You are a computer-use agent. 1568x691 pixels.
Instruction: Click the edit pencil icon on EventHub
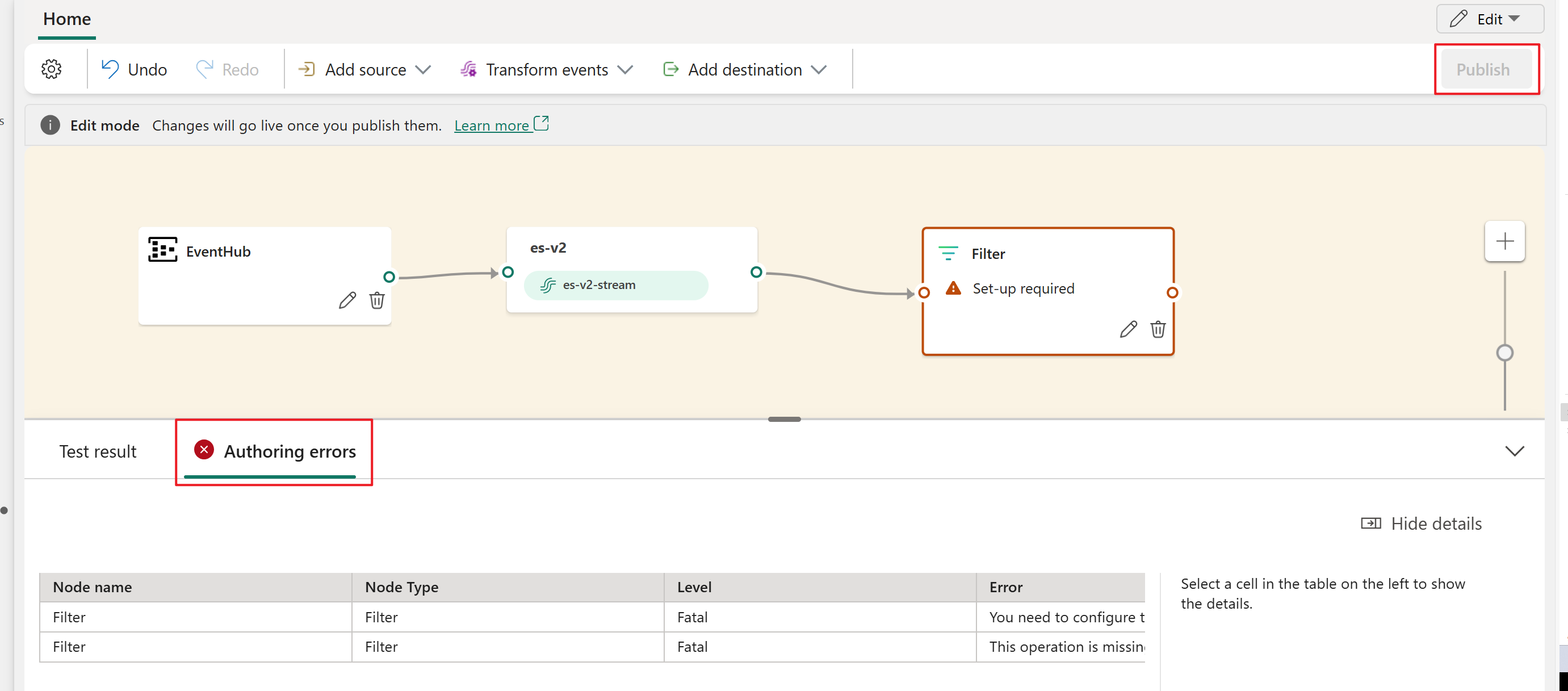[348, 301]
